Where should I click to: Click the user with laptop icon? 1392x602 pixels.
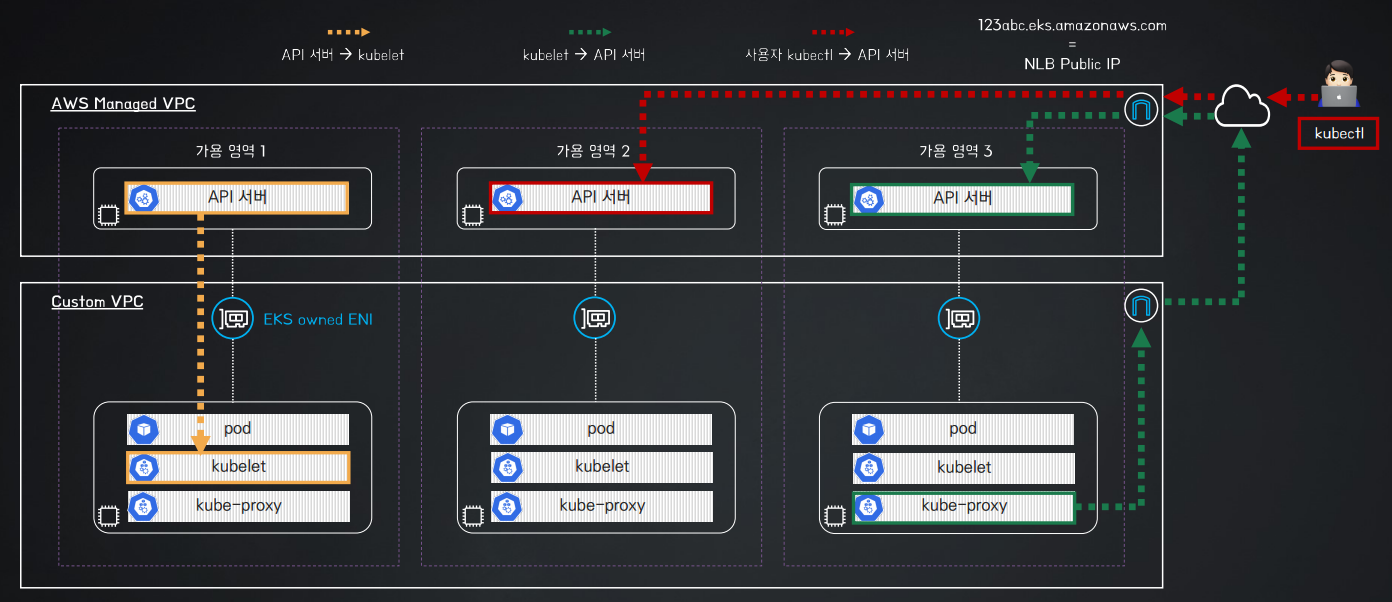pos(1338,83)
